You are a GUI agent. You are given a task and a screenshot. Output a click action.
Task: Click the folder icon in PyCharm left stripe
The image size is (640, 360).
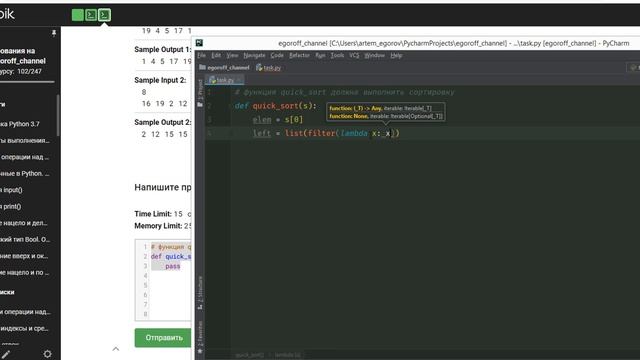[200, 104]
